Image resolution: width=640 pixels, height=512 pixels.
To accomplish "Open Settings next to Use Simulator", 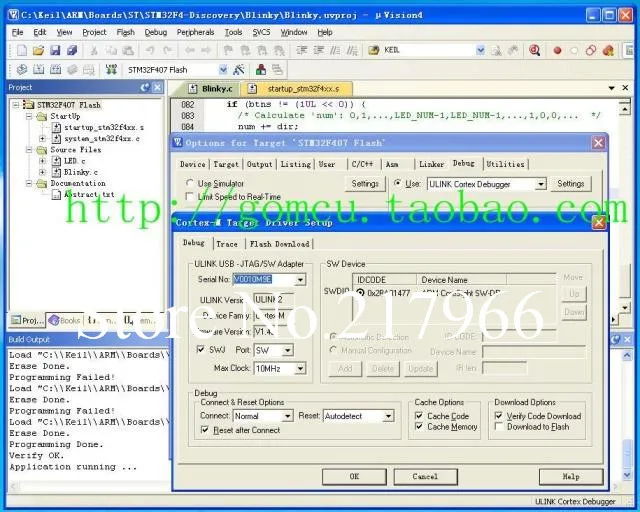I will point(365,184).
